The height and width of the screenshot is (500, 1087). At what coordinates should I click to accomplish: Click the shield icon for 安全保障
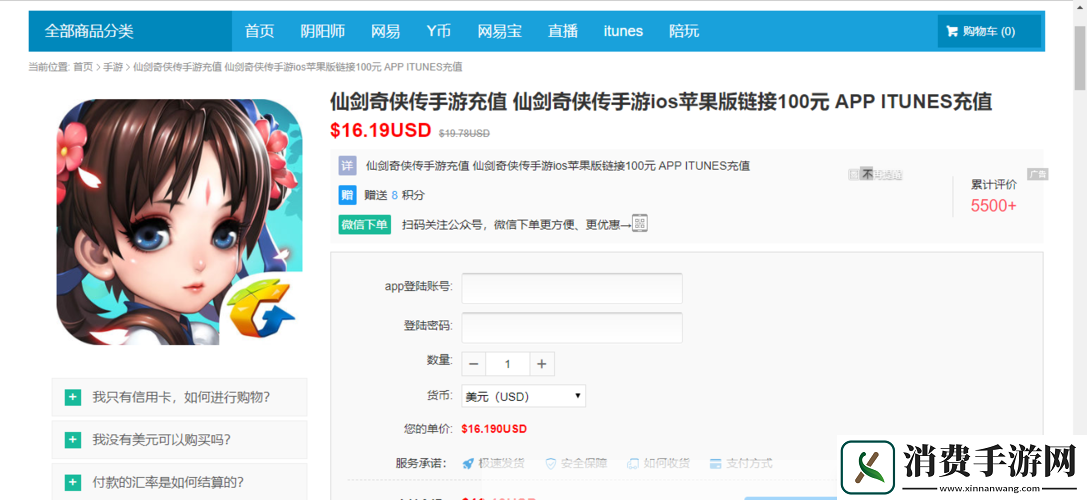tap(550, 463)
